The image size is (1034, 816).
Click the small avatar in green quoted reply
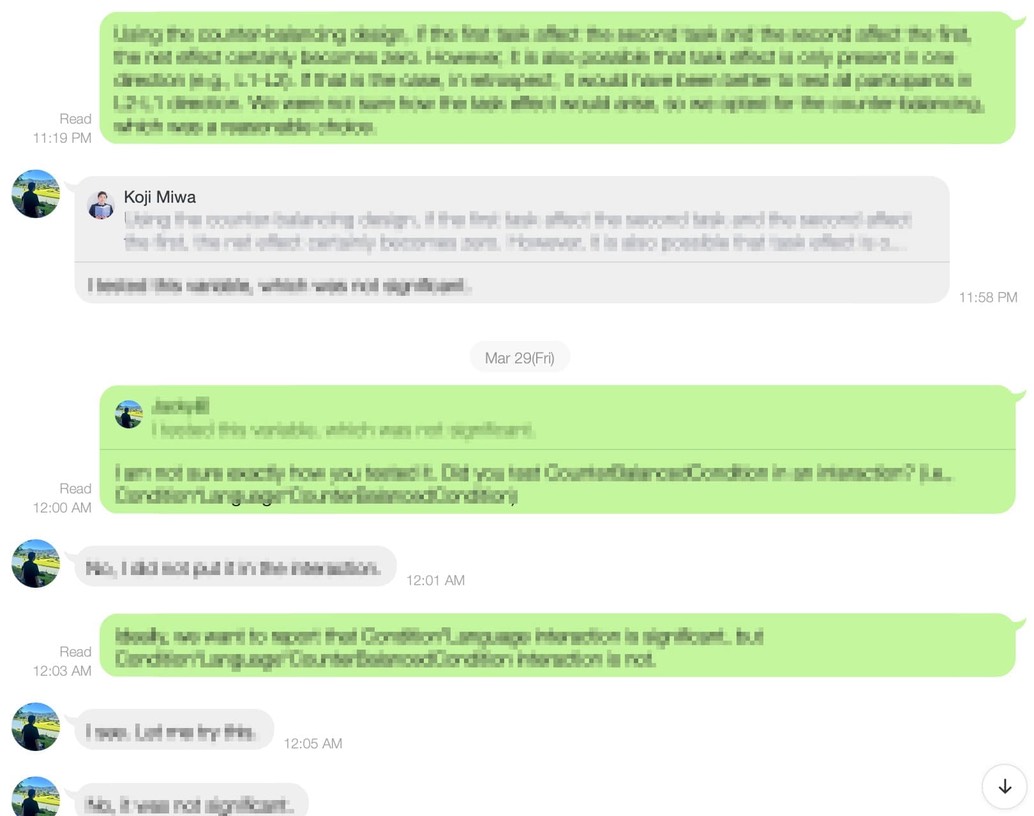129,414
